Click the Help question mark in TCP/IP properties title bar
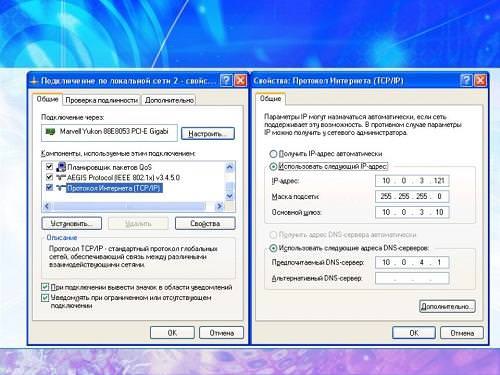The image size is (500, 375). point(467,80)
